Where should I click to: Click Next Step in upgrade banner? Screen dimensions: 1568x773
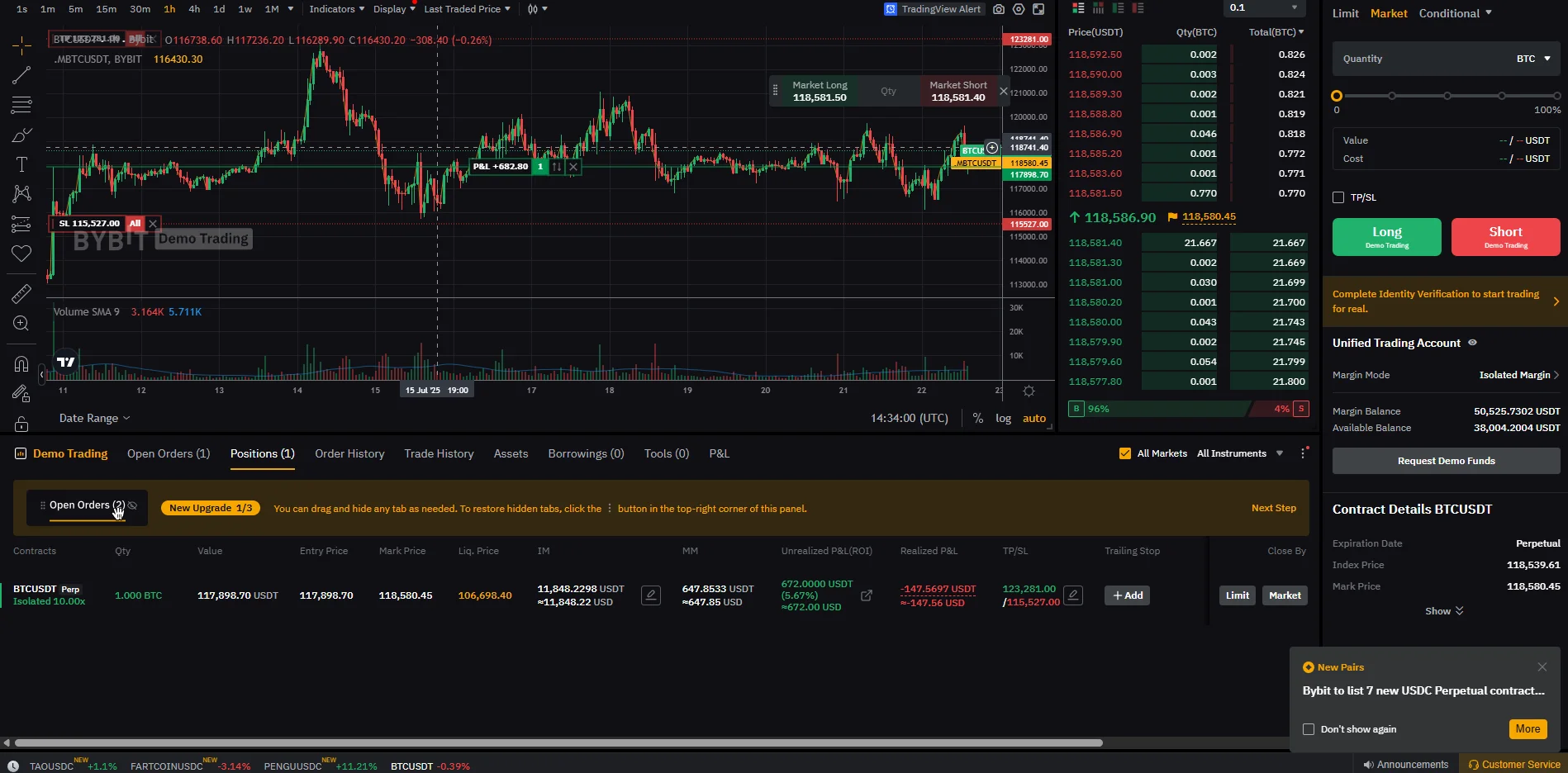pos(1273,508)
